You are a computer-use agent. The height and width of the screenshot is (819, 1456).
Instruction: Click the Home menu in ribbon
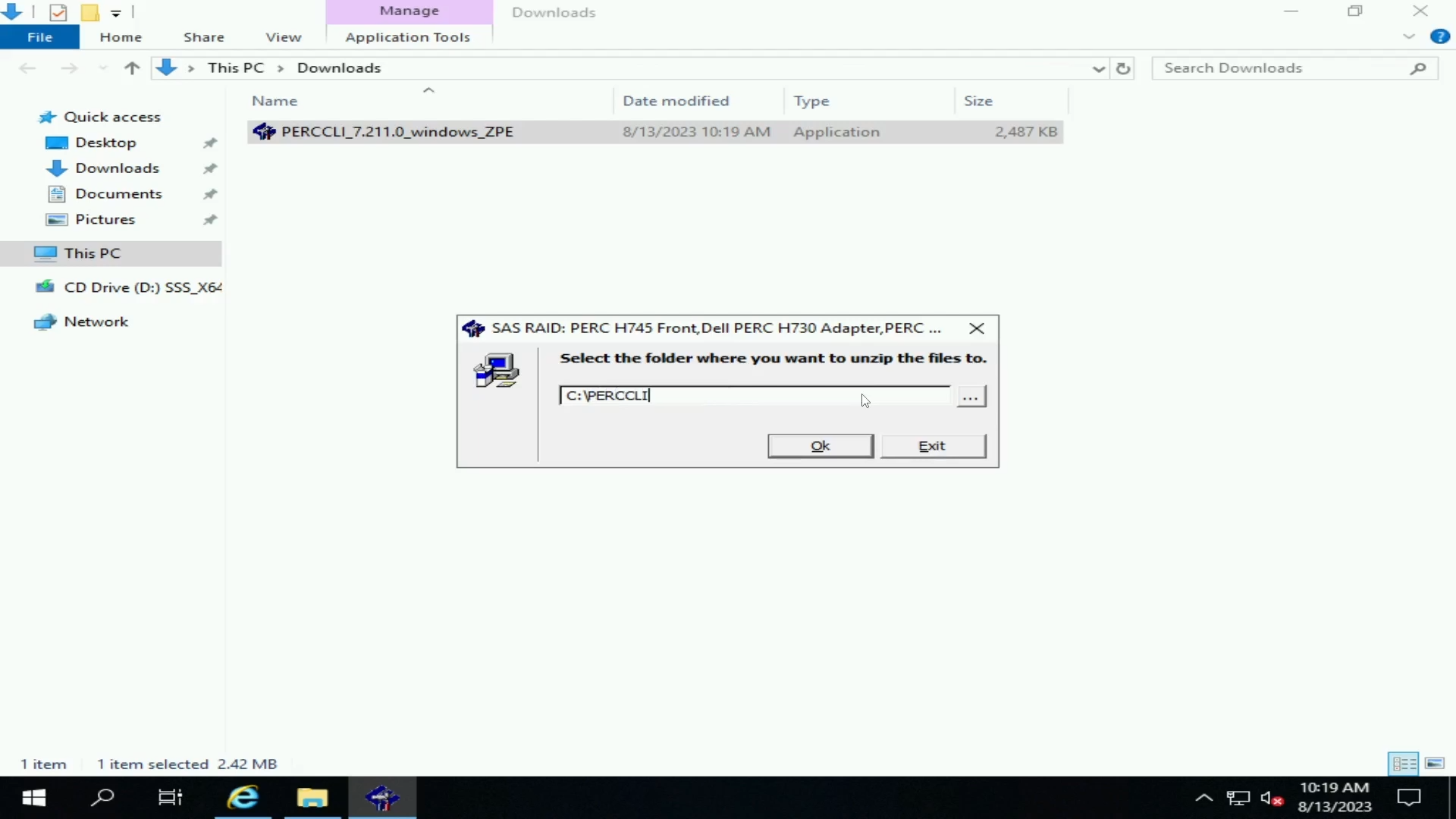120,37
